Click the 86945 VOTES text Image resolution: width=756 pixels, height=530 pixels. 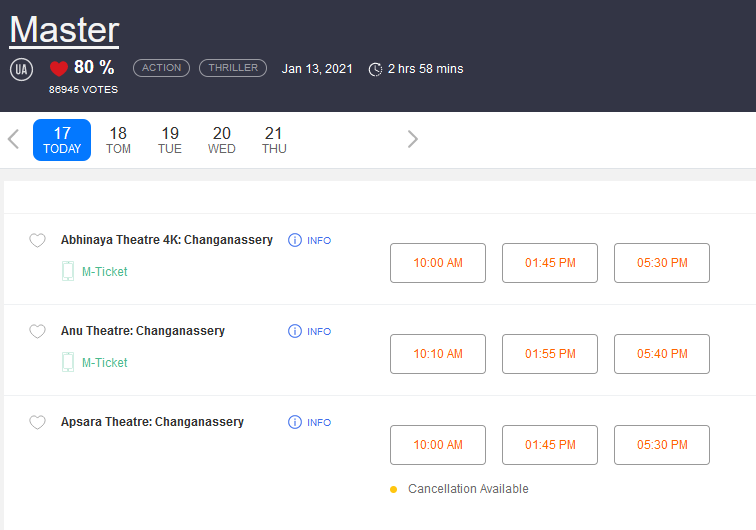83,90
